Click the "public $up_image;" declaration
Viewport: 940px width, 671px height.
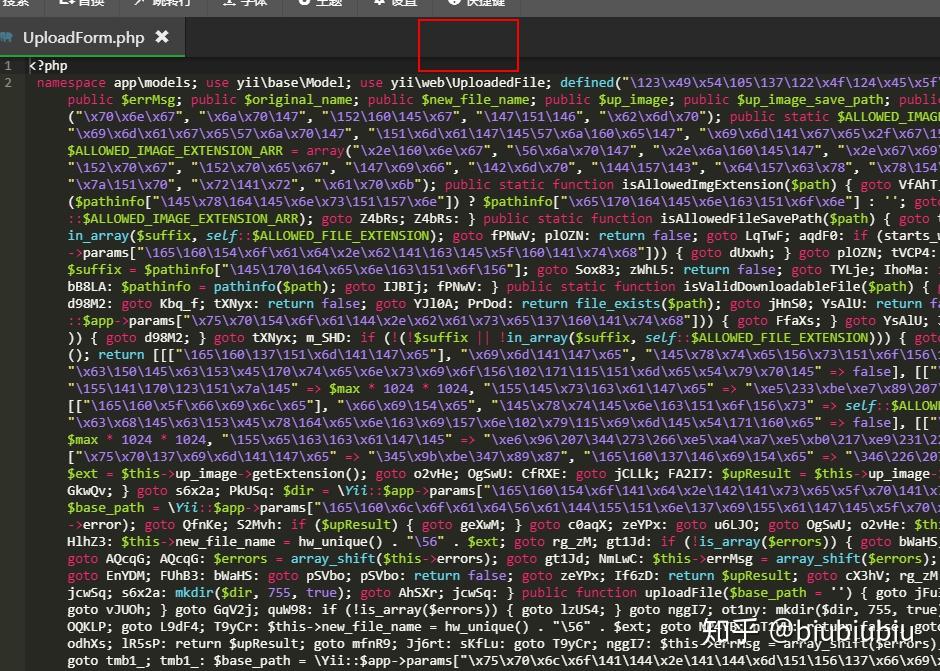point(610,100)
